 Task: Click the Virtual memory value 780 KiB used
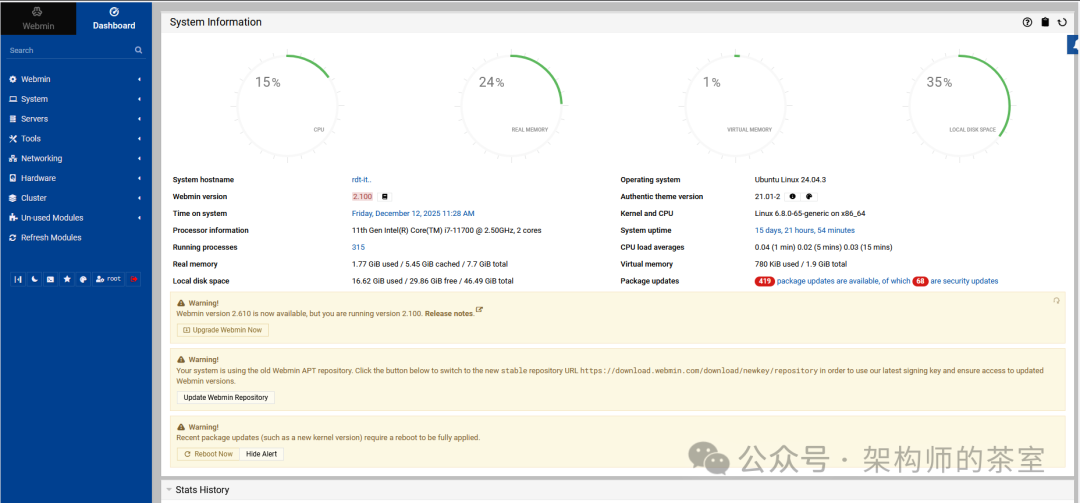(x=801, y=264)
